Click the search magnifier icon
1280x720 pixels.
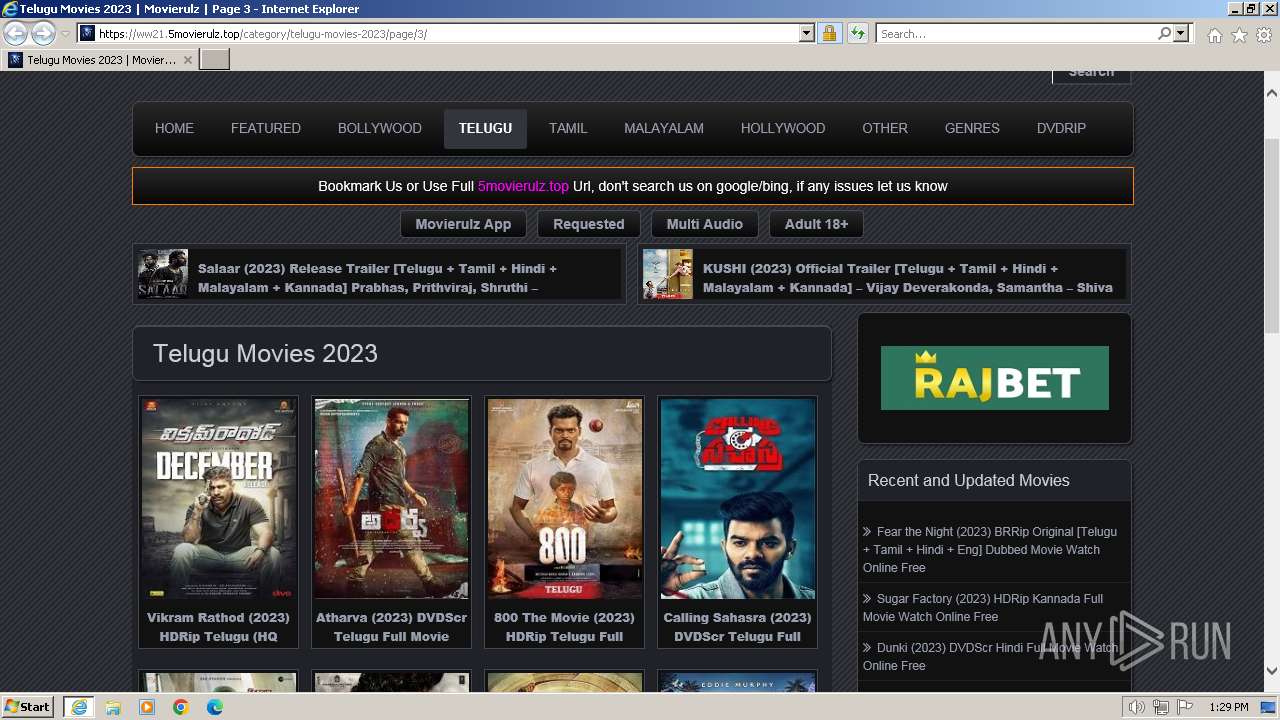pyautogui.click(x=1164, y=34)
